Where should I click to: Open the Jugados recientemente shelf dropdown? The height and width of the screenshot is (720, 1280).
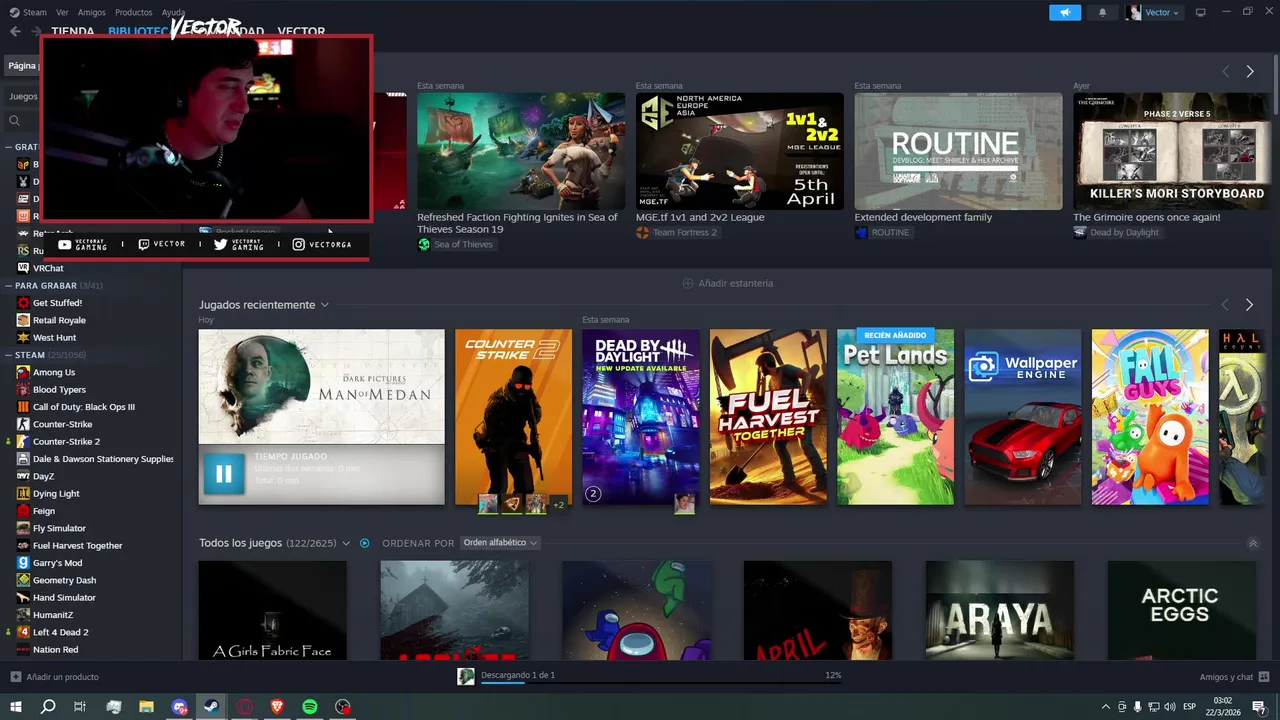point(324,305)
